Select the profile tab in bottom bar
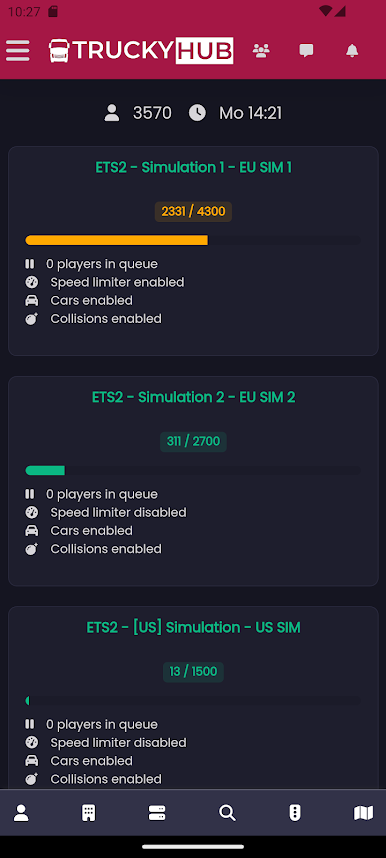Image resolution: width=386 pixels, height=858 pixels. point(21,813)
